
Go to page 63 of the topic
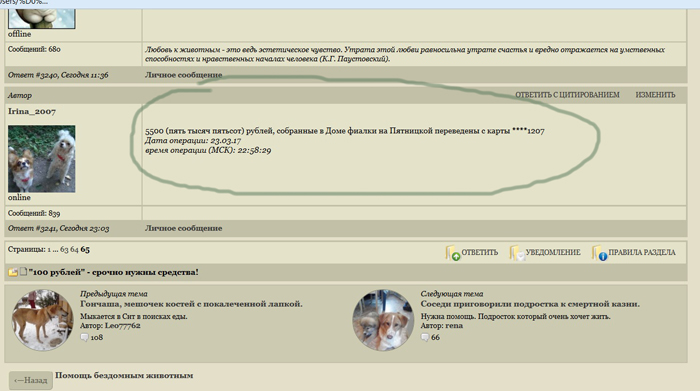click(x=64, y=250)
